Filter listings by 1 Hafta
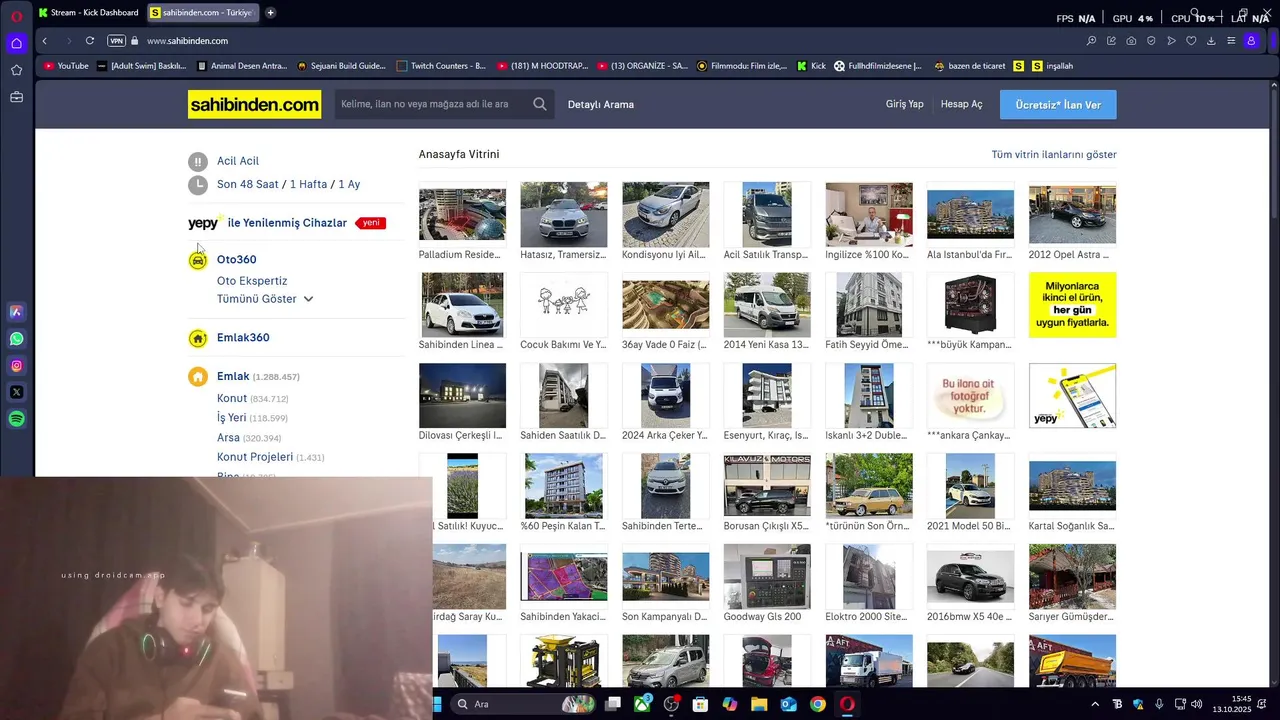Viewport: 1280px width, 720px height. tap(308, 185)
